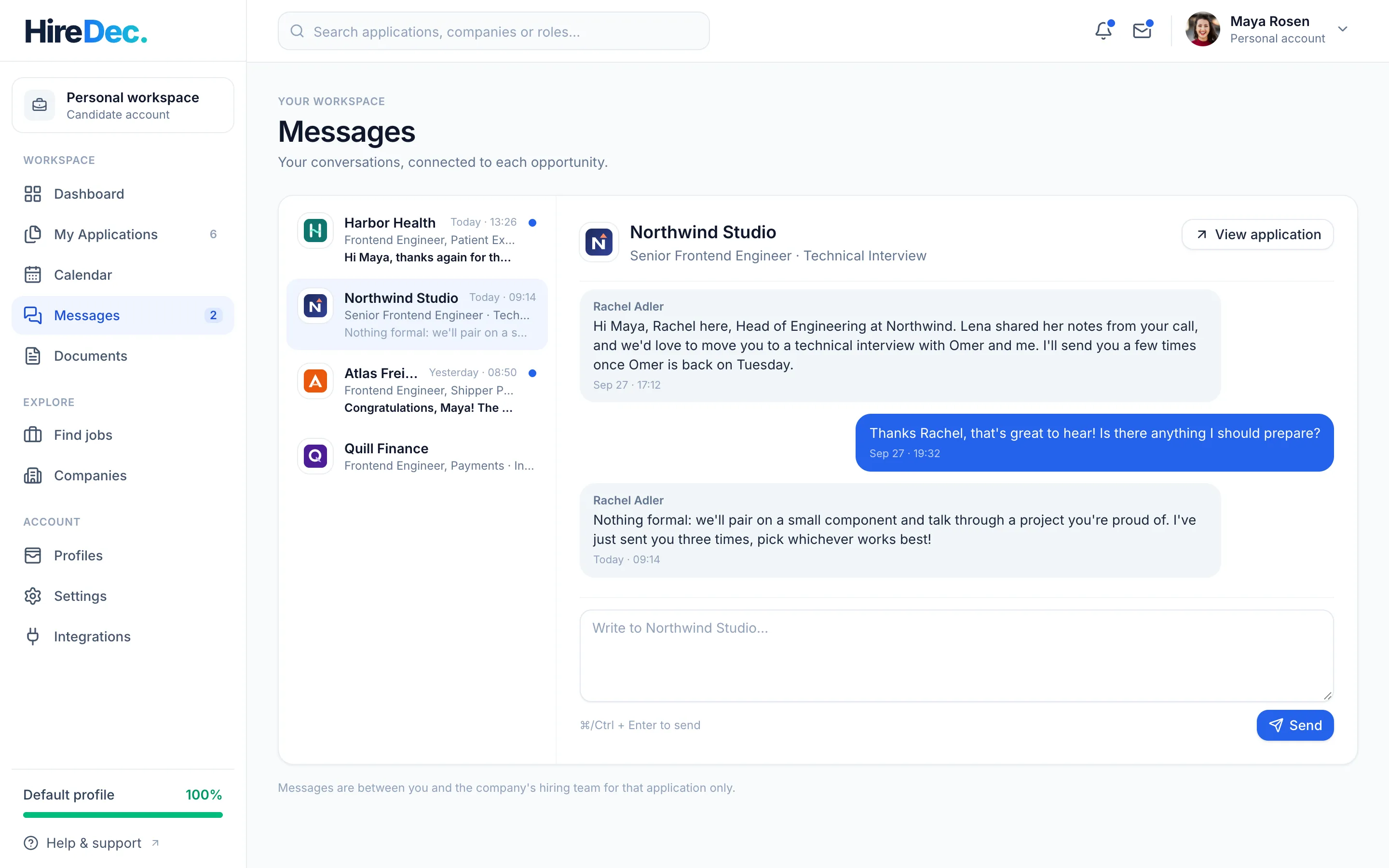Open the Messages section
The image size is (1389, 868).
[123, 315]
